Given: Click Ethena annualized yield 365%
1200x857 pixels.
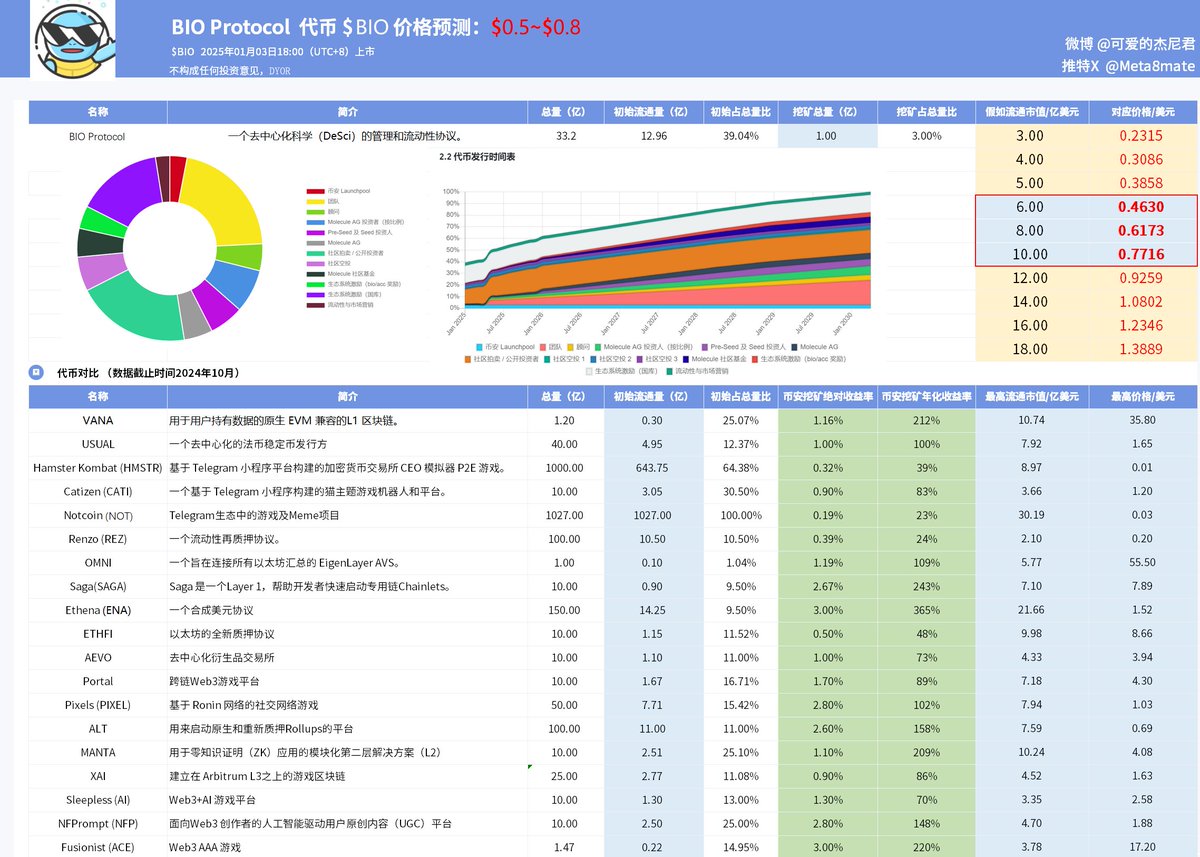Looking at the screenshot, I should (925, 610).
